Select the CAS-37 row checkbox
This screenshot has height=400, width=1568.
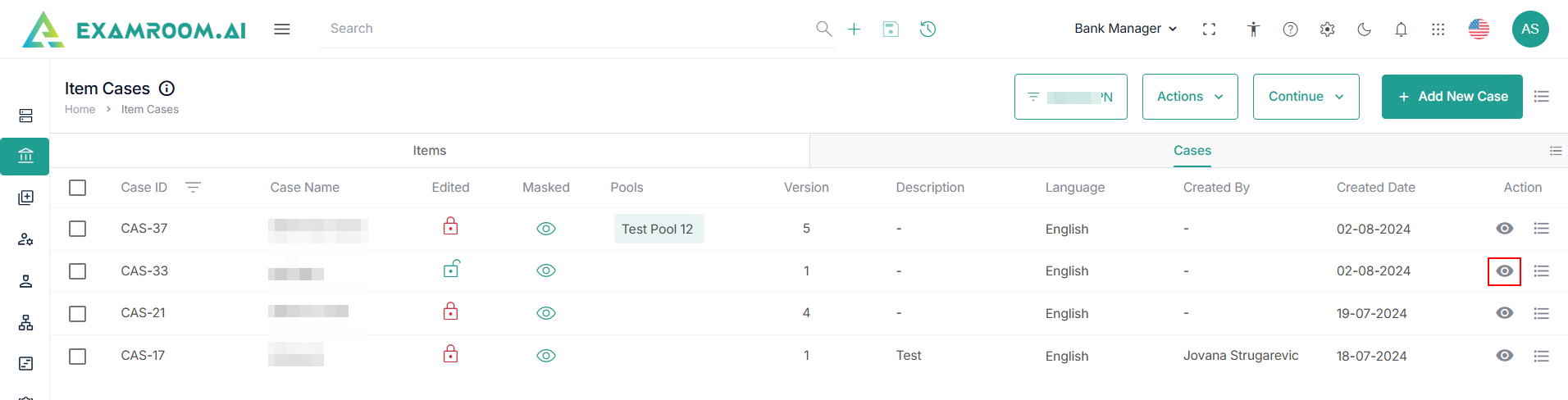[78, 229]
